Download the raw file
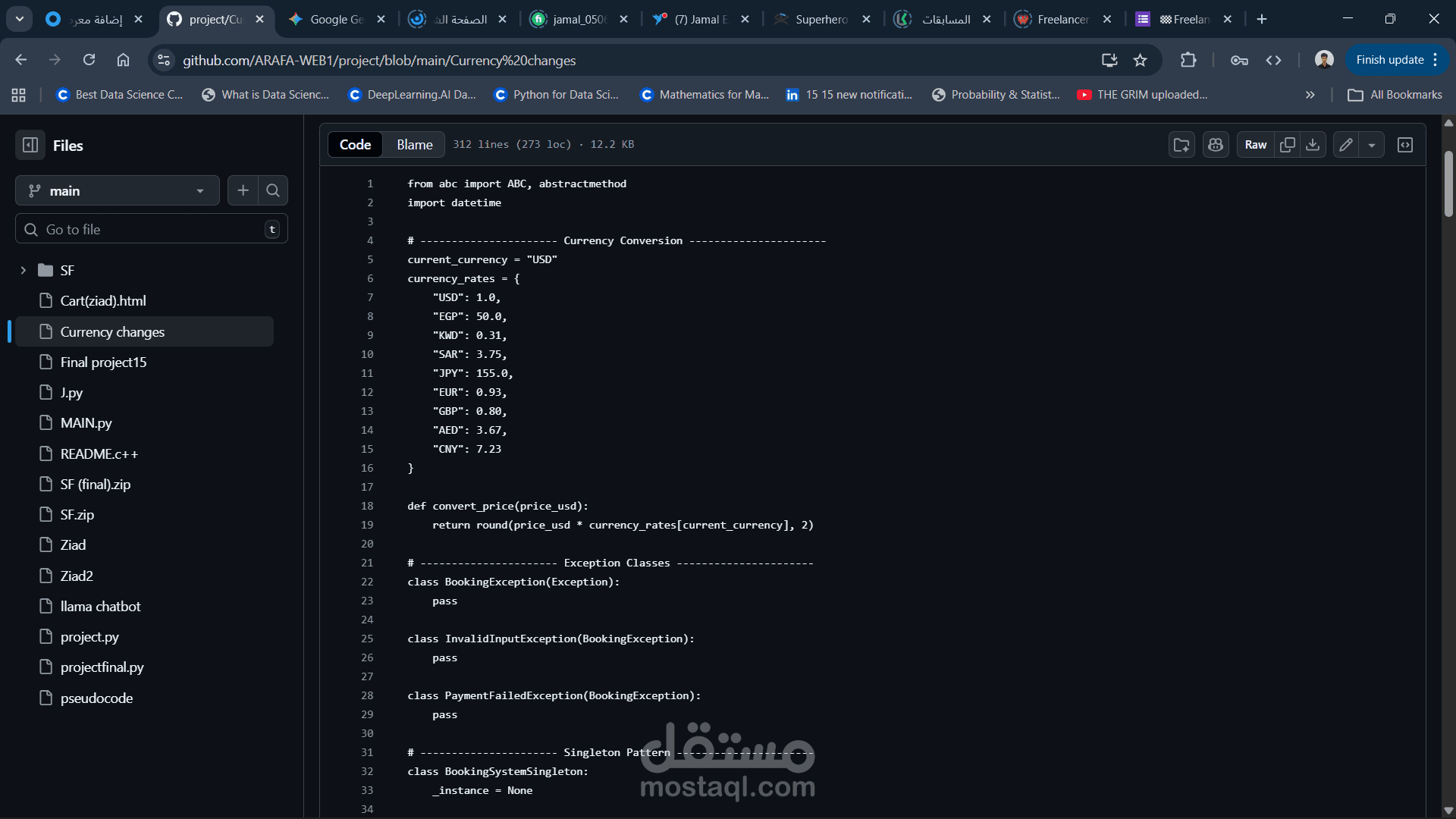This screenshot has height=819, width=1456. point(1313,145)
